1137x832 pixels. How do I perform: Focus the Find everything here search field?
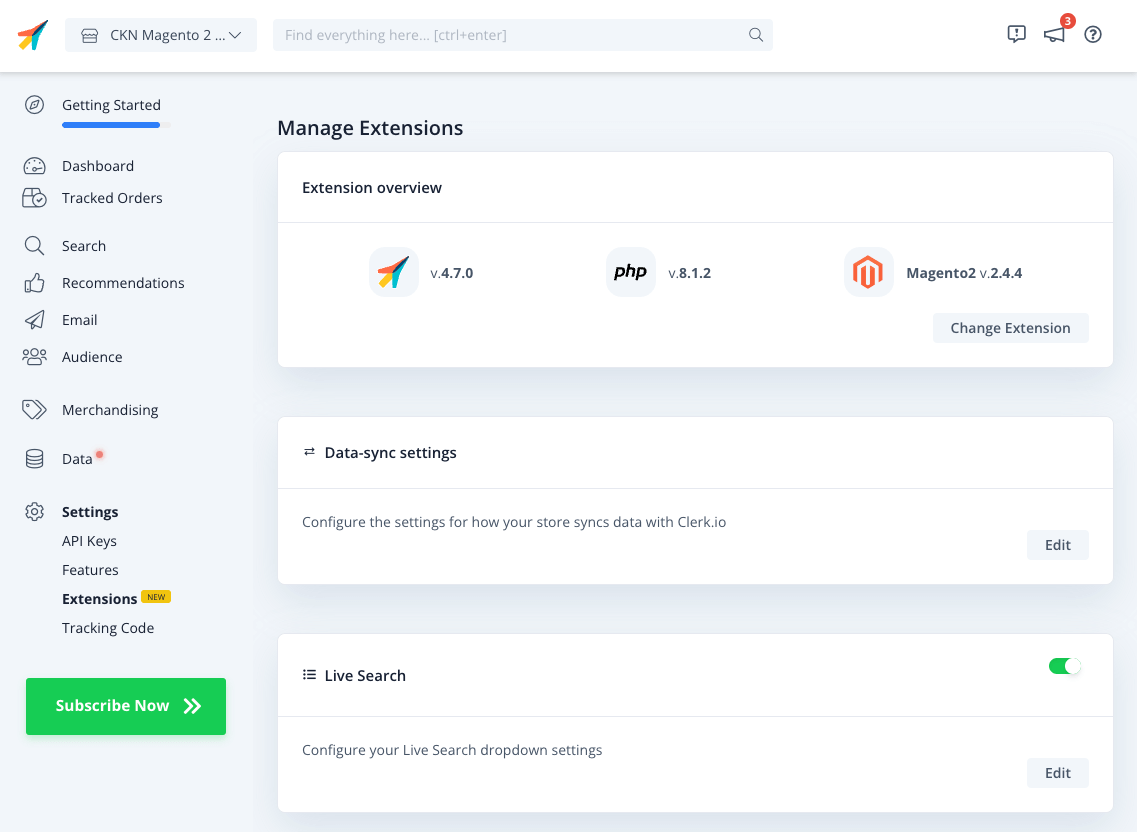coord(510,35)
